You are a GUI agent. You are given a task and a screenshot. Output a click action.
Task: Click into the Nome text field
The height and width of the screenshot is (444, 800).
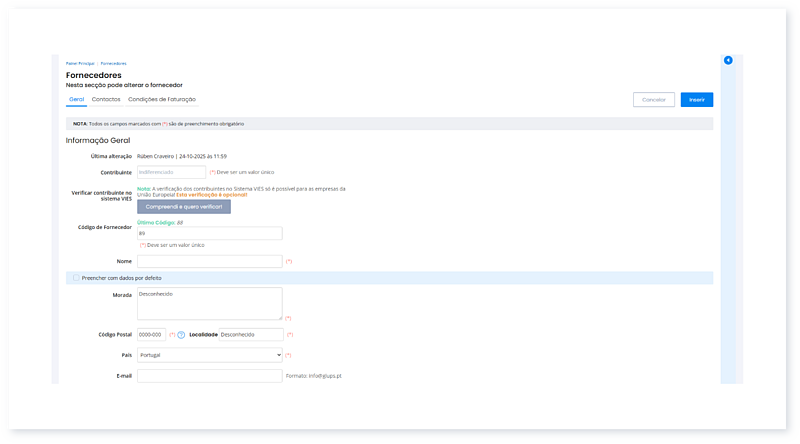(209, 261)
